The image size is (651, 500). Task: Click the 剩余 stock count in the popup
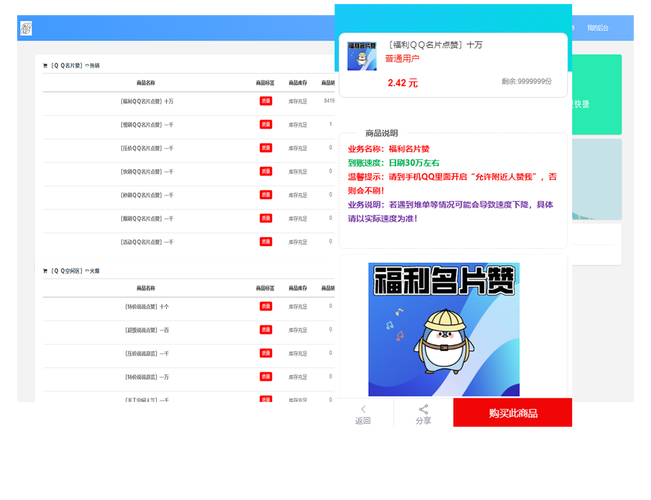526,81
